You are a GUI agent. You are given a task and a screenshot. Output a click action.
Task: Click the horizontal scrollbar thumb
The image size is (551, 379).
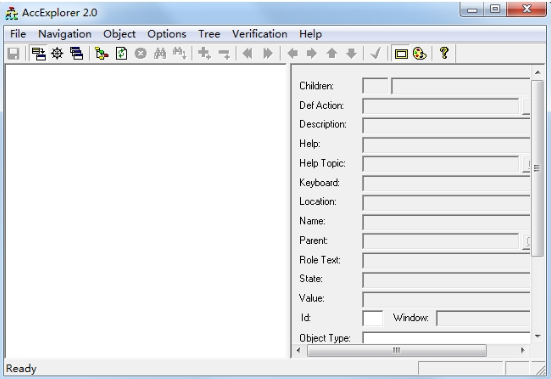(397, 350)
